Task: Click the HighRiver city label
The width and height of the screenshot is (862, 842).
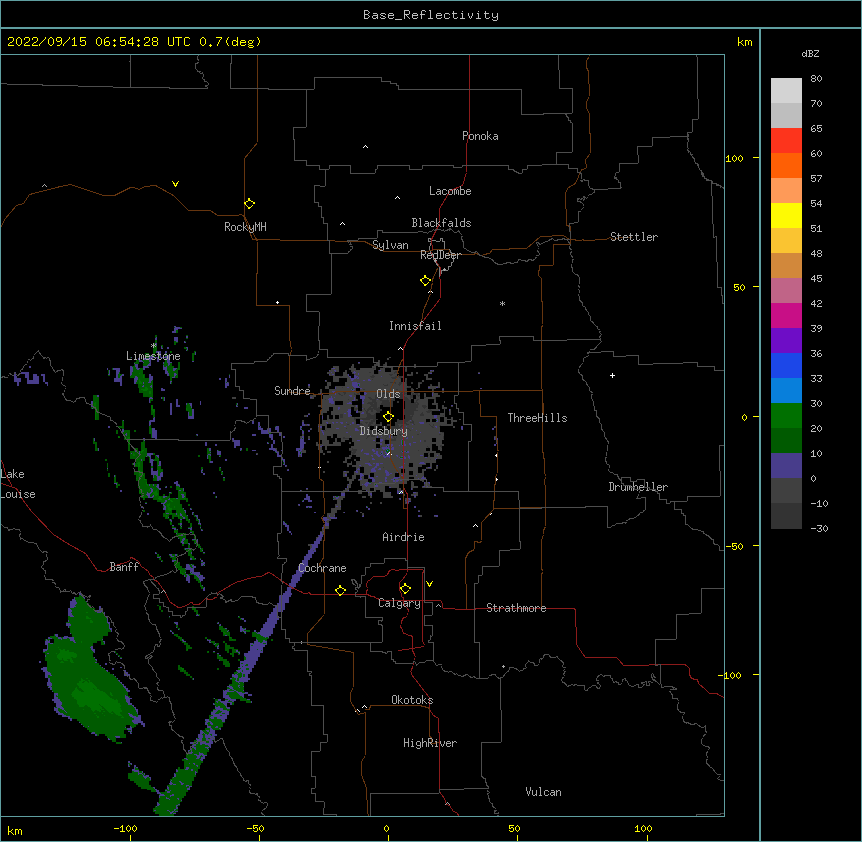Action: [430, 743]
